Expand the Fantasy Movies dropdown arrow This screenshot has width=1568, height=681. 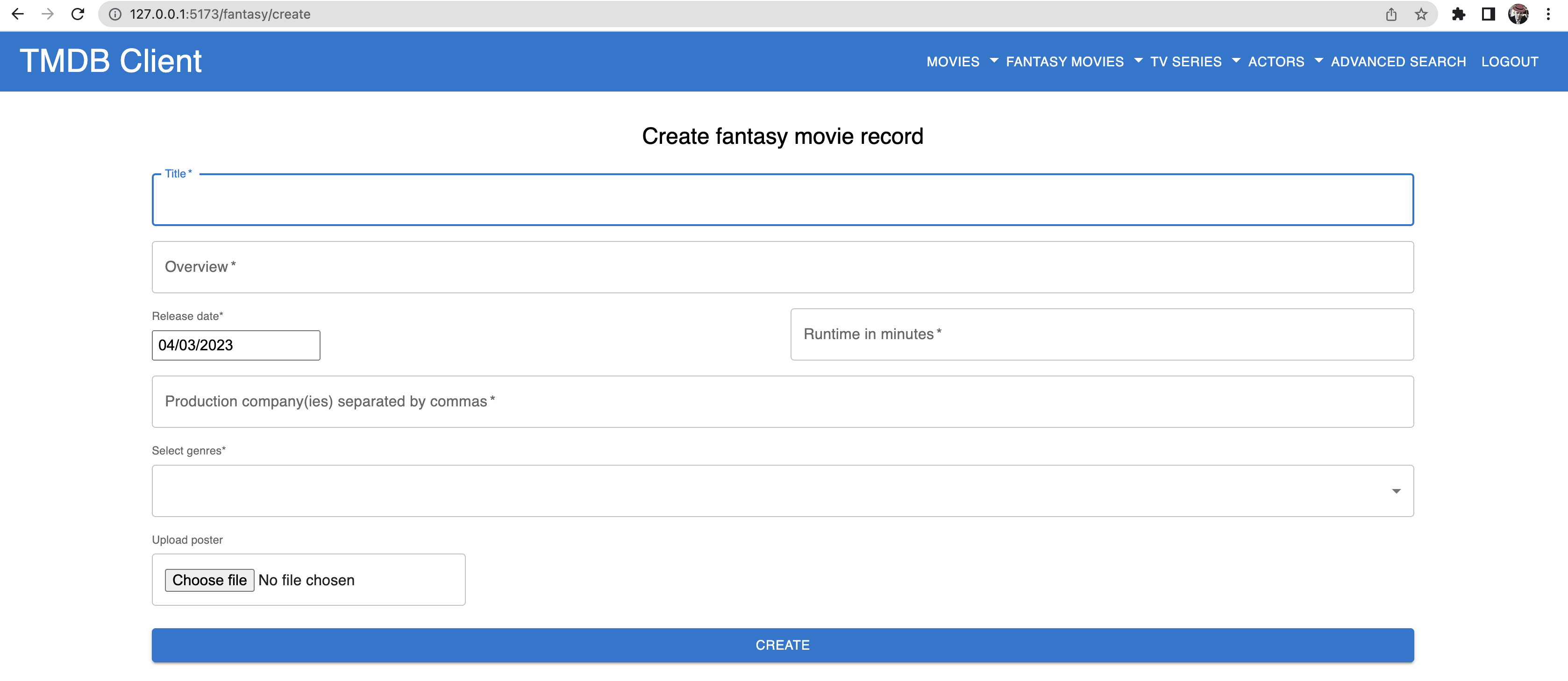coord(1138,61)
